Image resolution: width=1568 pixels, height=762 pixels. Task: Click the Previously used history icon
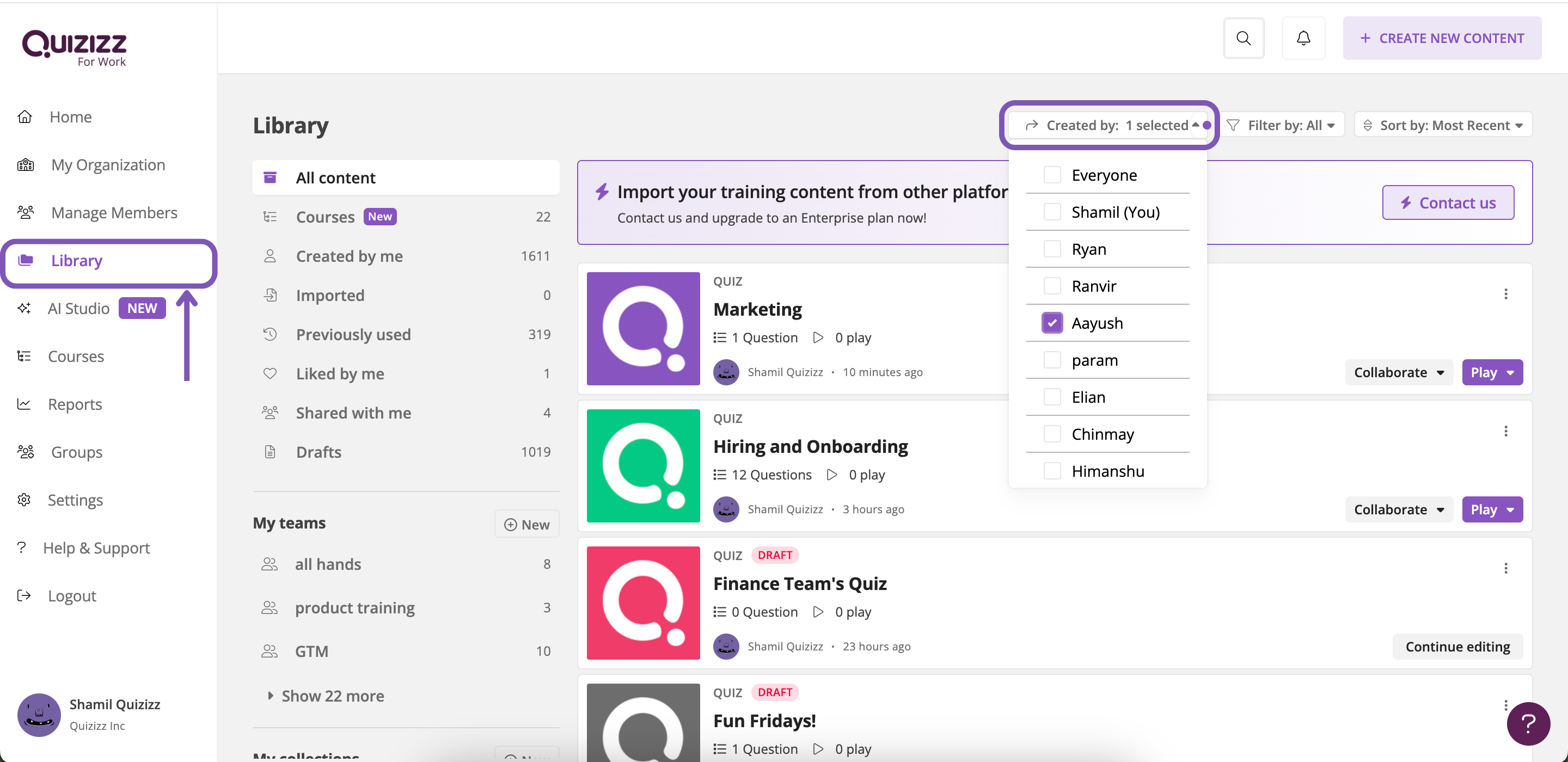point(269,334)
